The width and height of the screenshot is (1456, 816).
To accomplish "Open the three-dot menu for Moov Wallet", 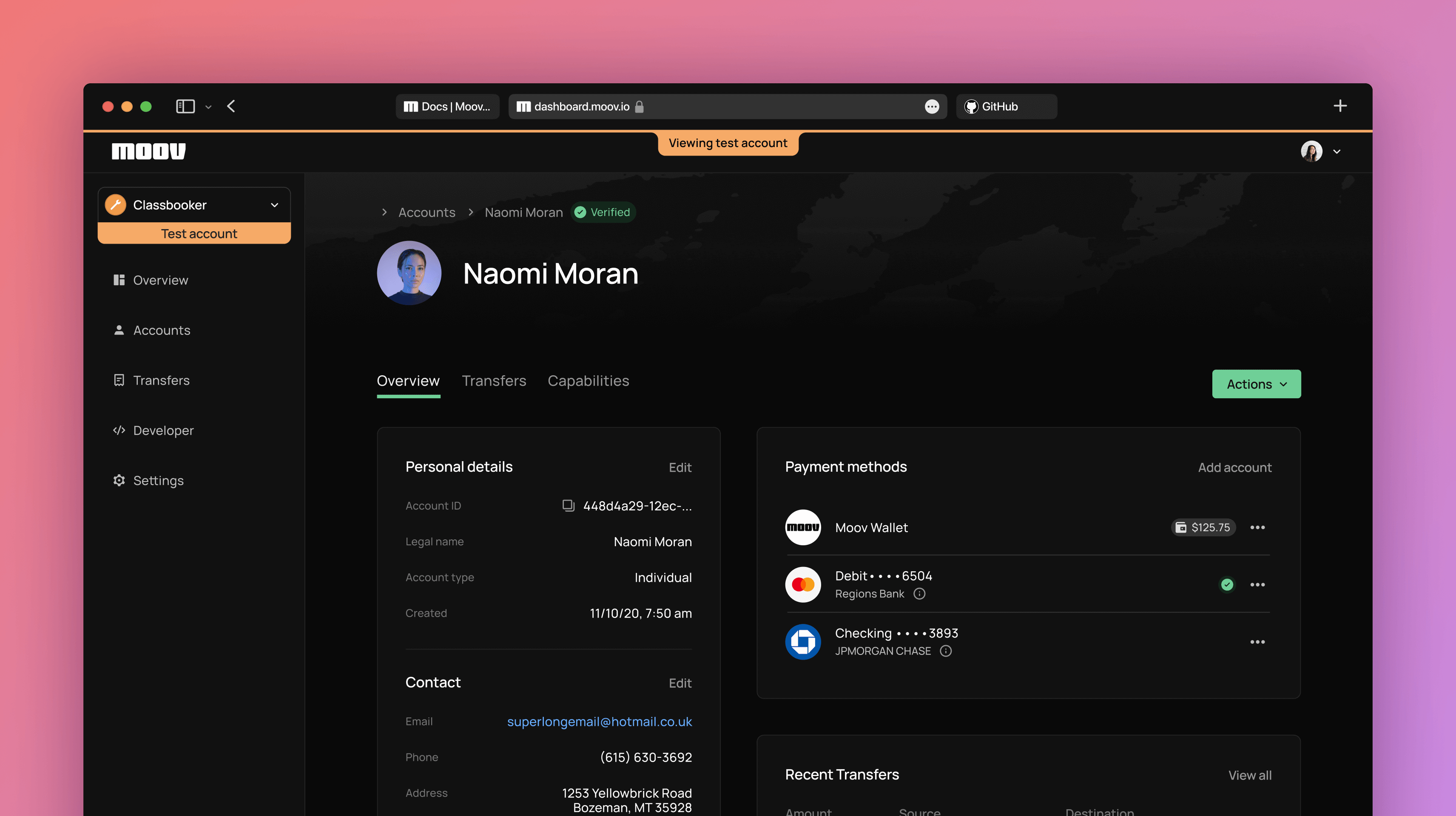I will point(1257,527).
